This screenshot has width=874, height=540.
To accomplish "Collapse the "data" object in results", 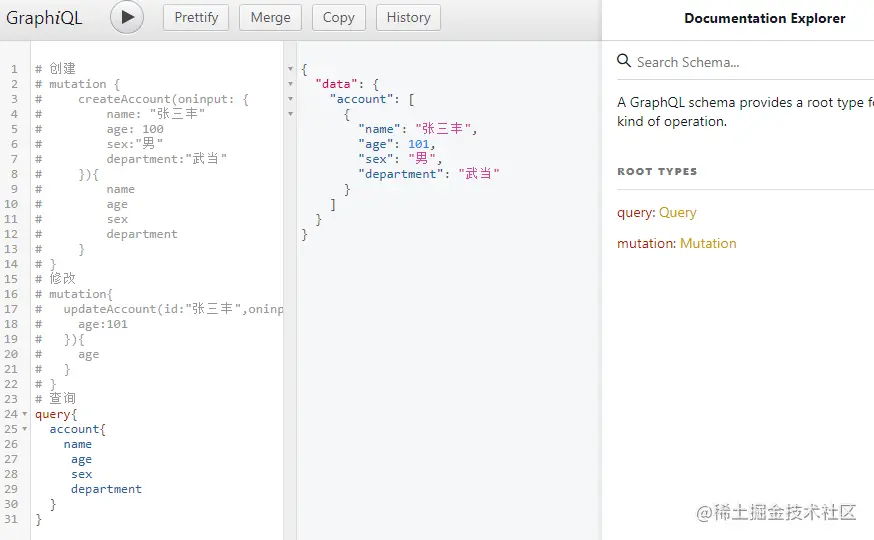I will [x=290, y=84].
